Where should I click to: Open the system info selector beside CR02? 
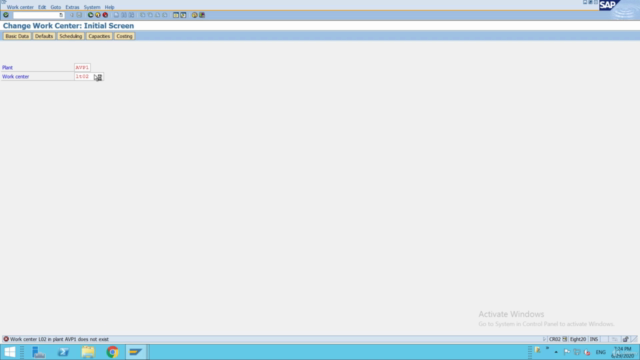[x=564, y=339]
